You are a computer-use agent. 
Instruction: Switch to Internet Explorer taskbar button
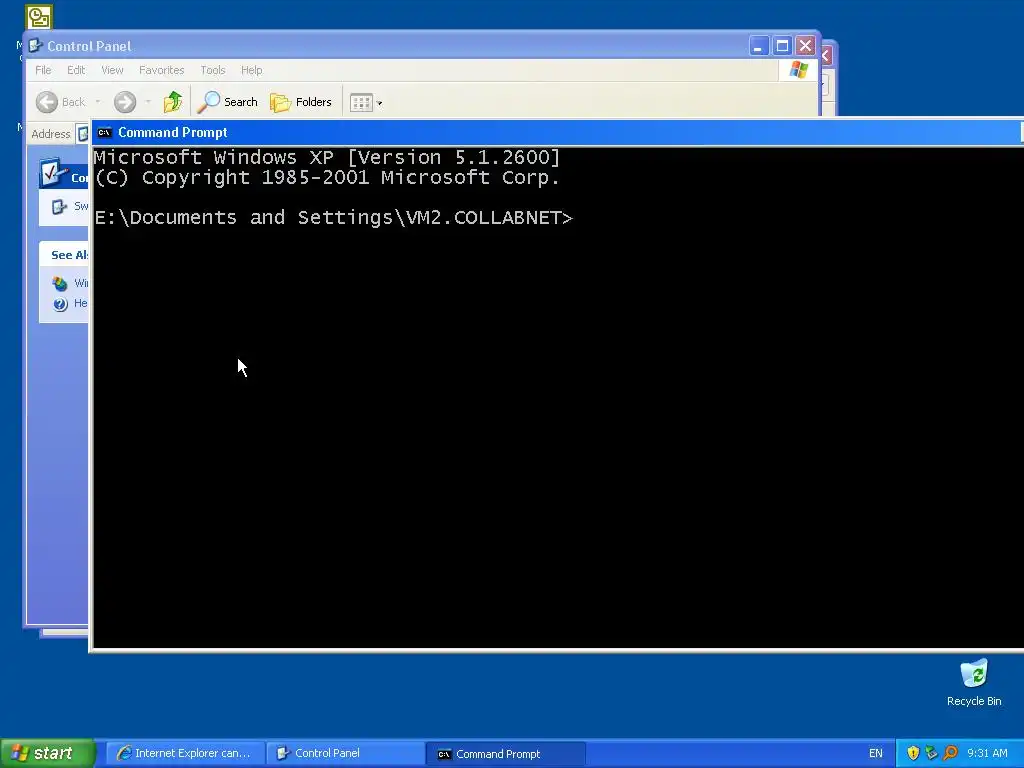(x=185, y=754)
